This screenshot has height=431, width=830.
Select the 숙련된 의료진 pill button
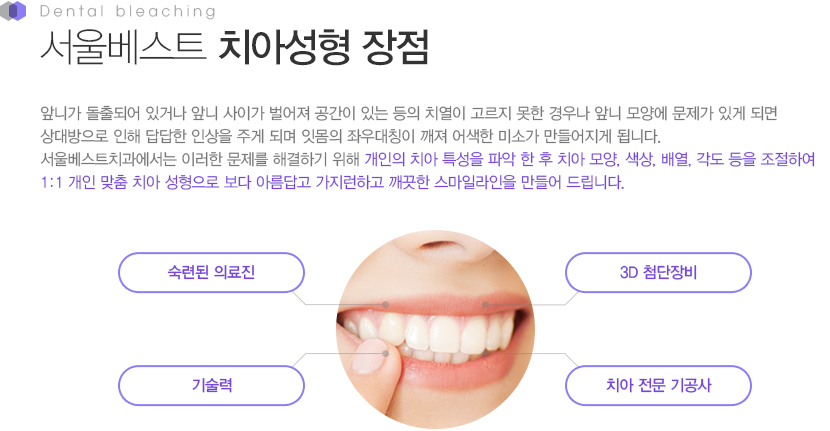pyautogui.click(x=211, y=273)
